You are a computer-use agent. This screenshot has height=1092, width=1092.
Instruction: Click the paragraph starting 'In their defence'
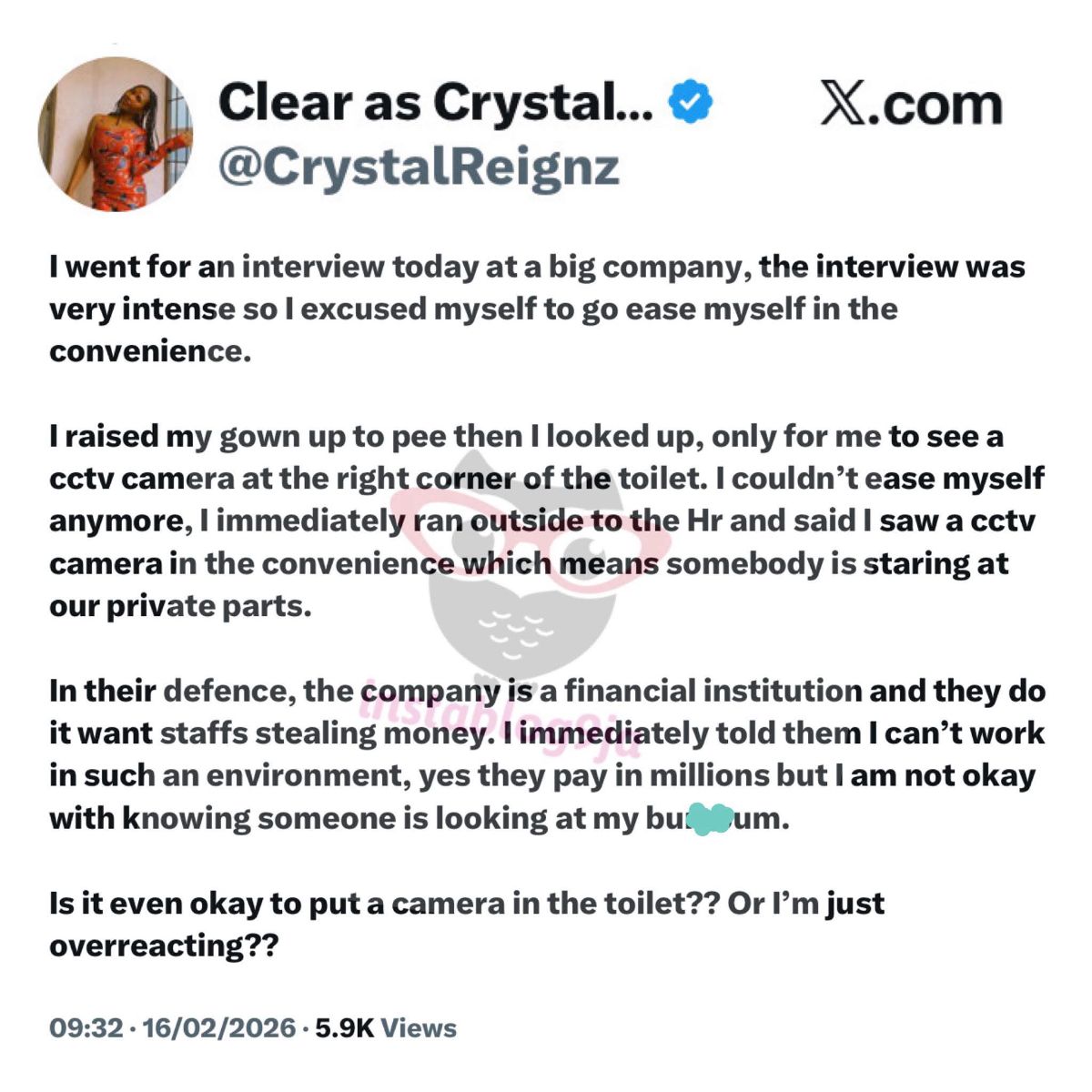pyautogui.click(x=546, y=753)
